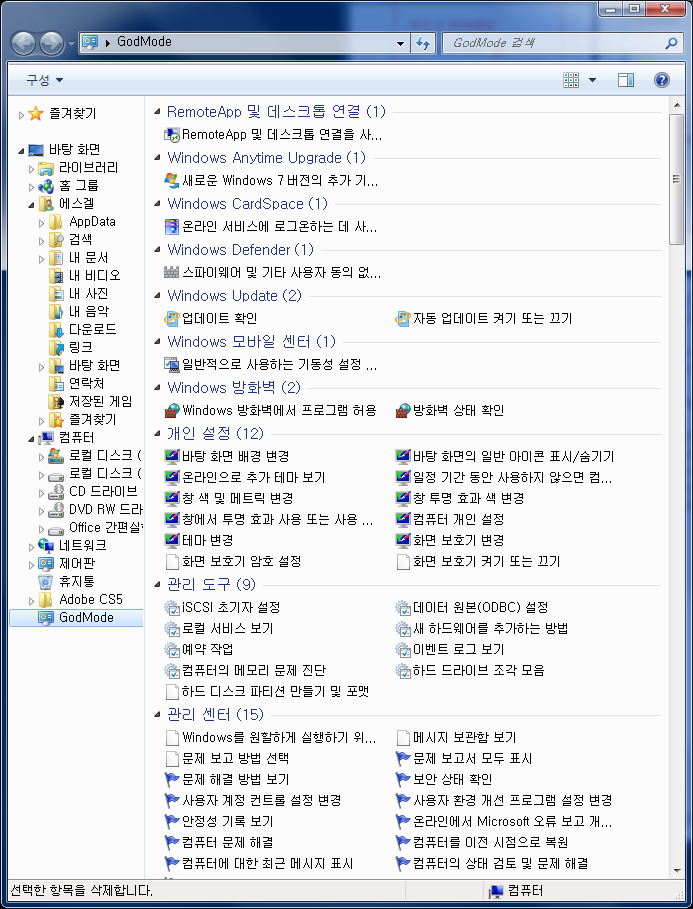Screen dimensions: 693x909
Task: Click the Windows 모바일 센터 item icon
Action: tap(172, 365)
